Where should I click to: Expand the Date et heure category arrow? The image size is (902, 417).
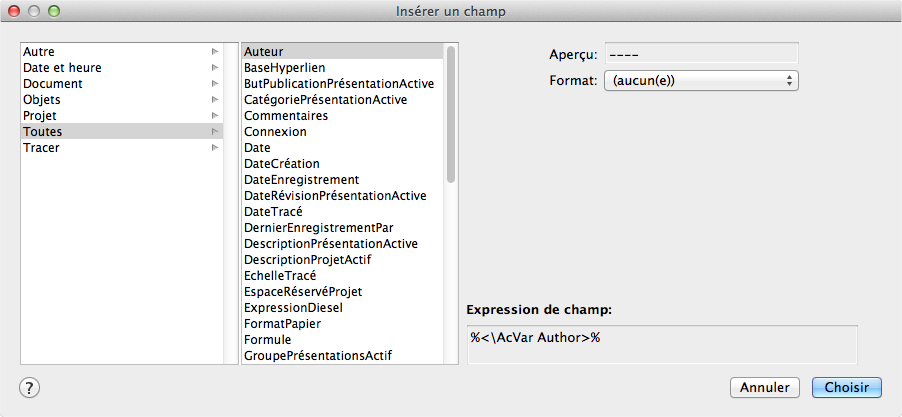coord(214,67)
